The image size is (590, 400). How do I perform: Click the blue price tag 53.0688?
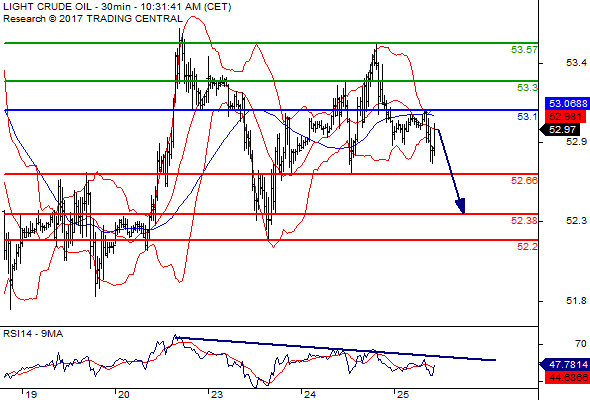point(568,103)
